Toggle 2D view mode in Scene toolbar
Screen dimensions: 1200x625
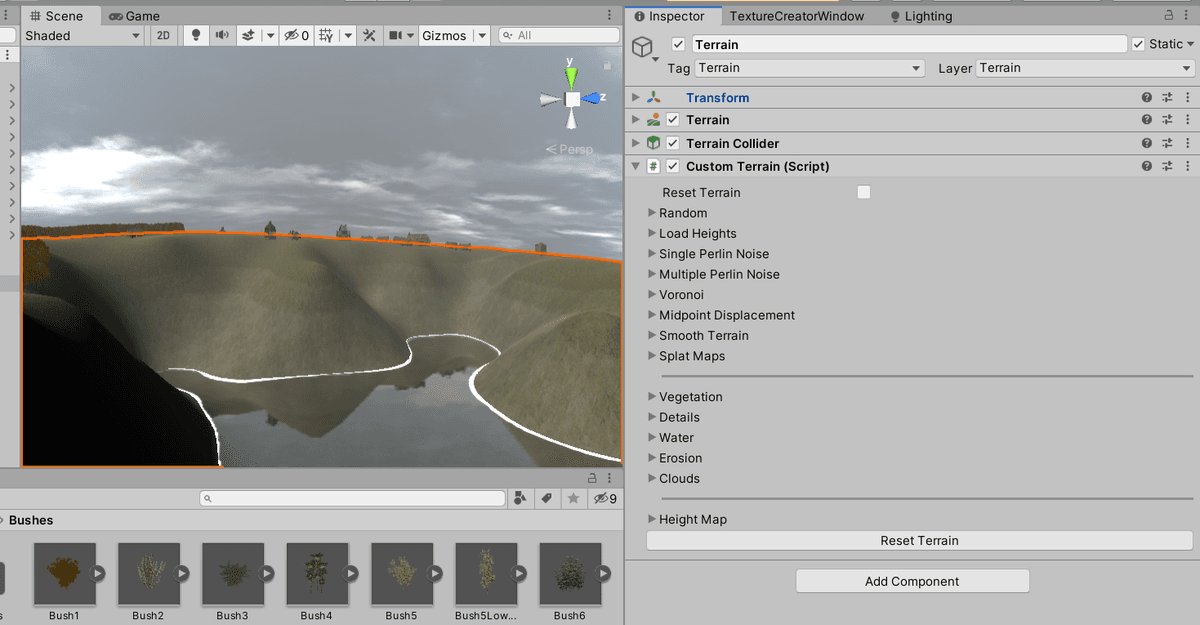tap(165, 35)
